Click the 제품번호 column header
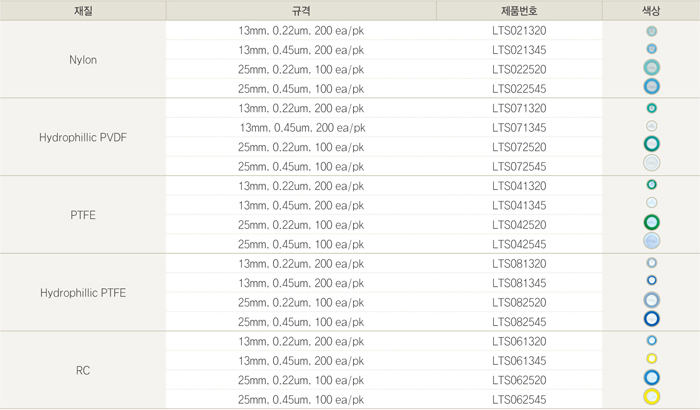This screenshot has height=410, width=700. (x=519, y=11)
